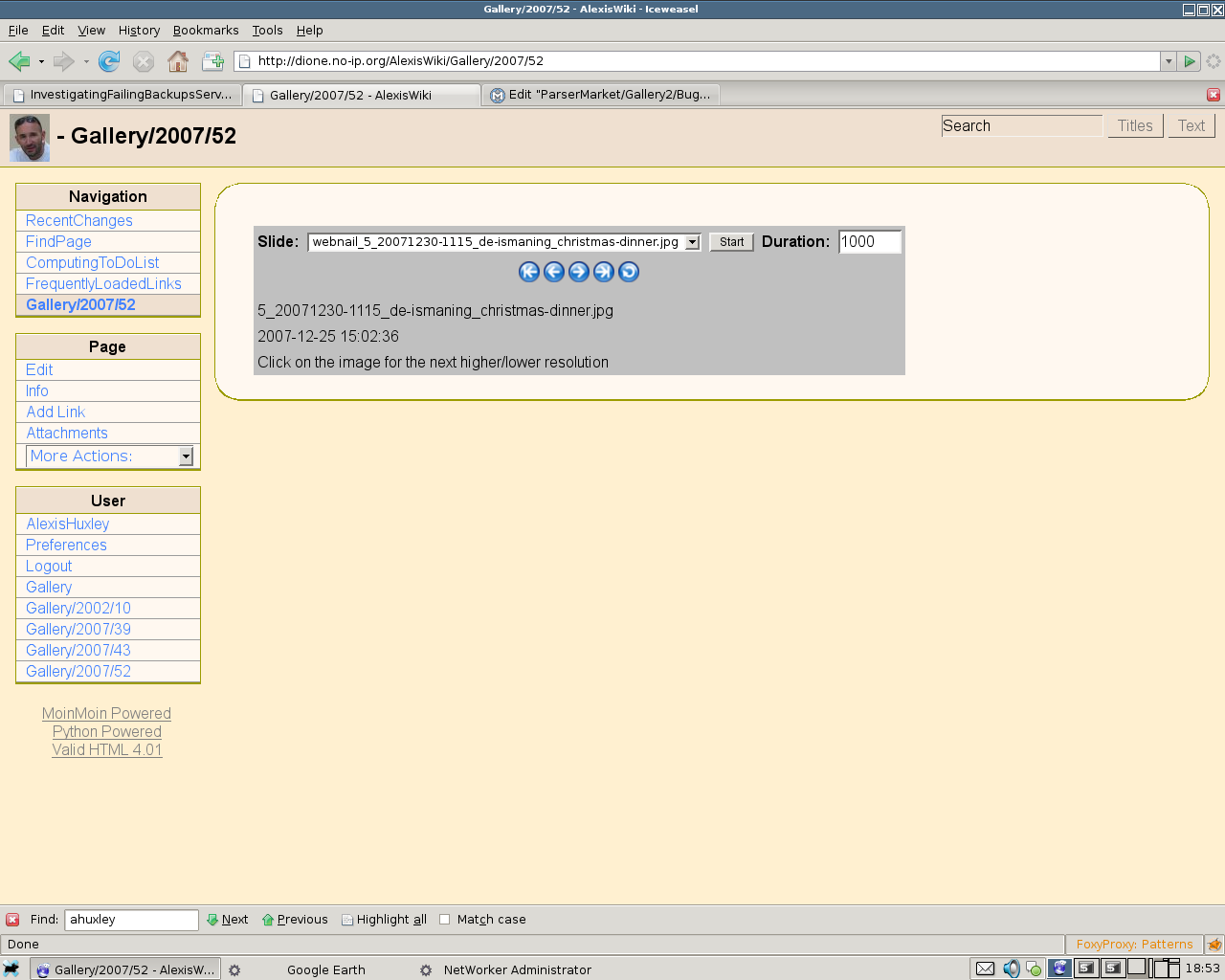Open the Bookmarks menu
Screen dimensions: 1225x980
pyautogui.click(x=206, y=31)
